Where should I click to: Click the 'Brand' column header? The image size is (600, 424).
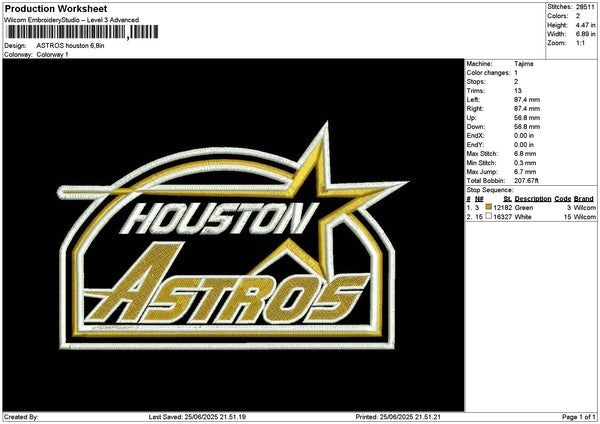click(x=584, y=199)
